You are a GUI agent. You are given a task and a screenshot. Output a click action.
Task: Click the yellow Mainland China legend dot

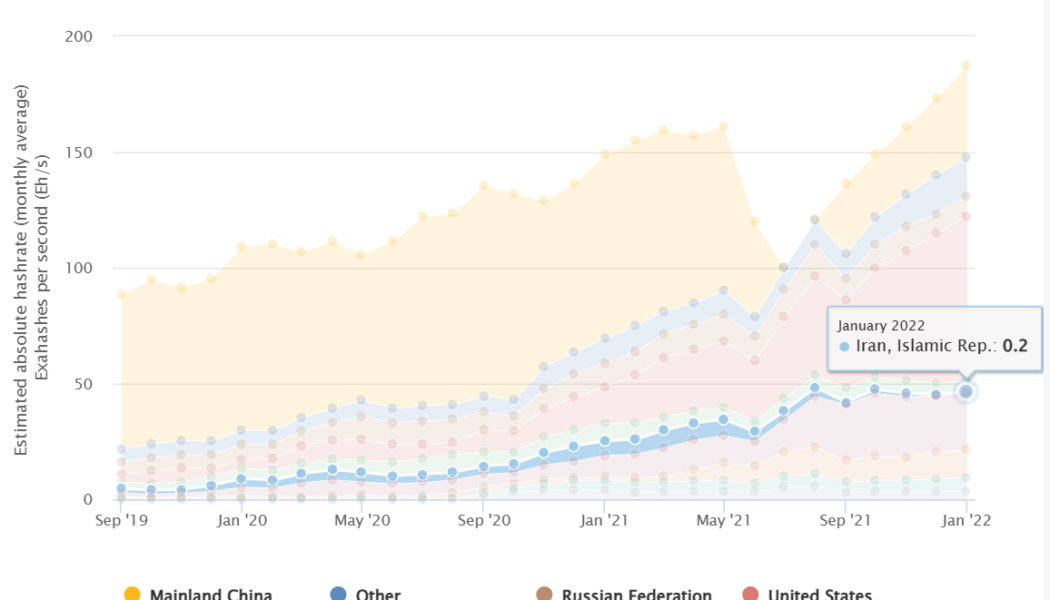131,594
